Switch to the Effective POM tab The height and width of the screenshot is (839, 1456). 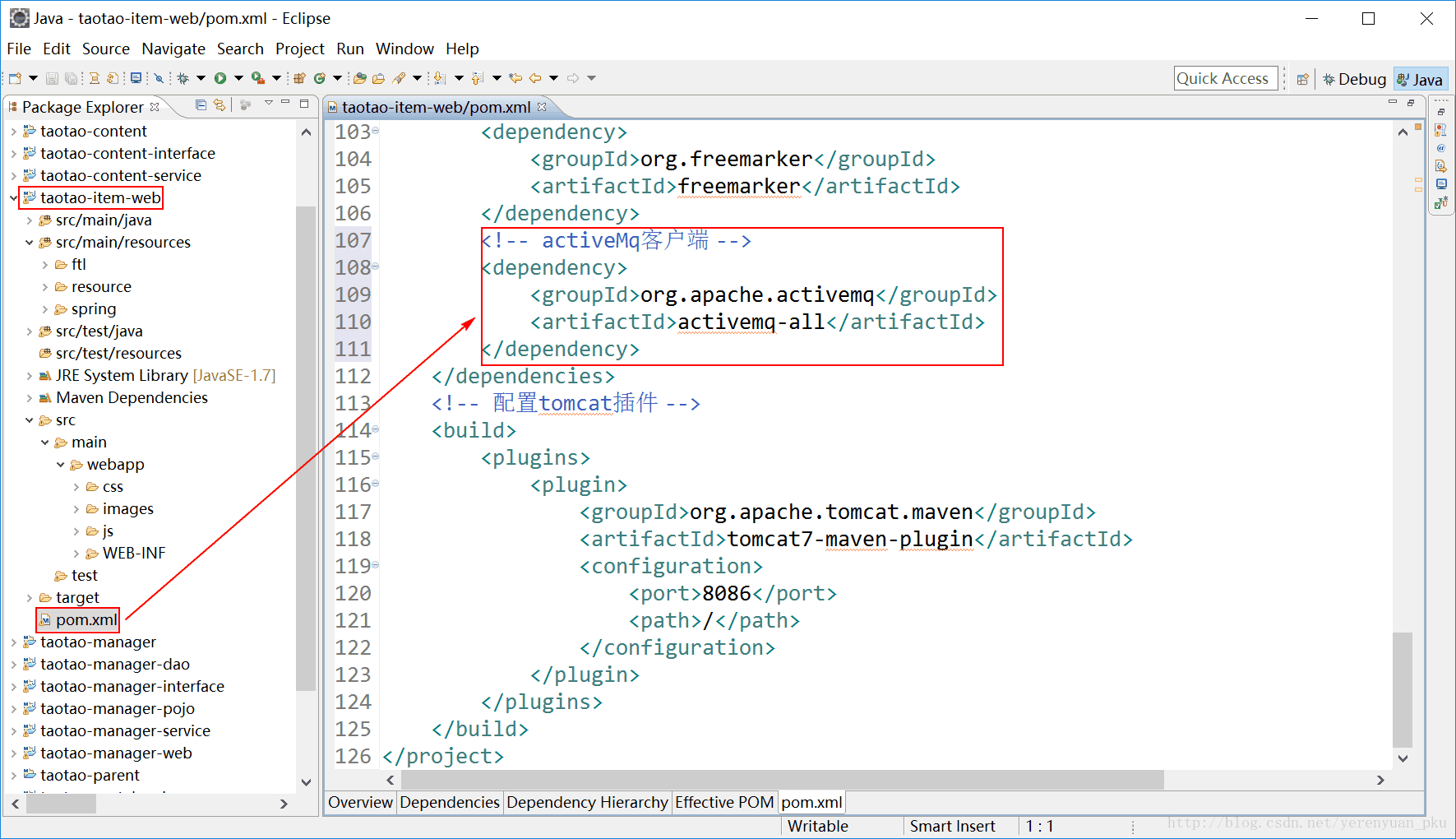click(x=724, y=802)
